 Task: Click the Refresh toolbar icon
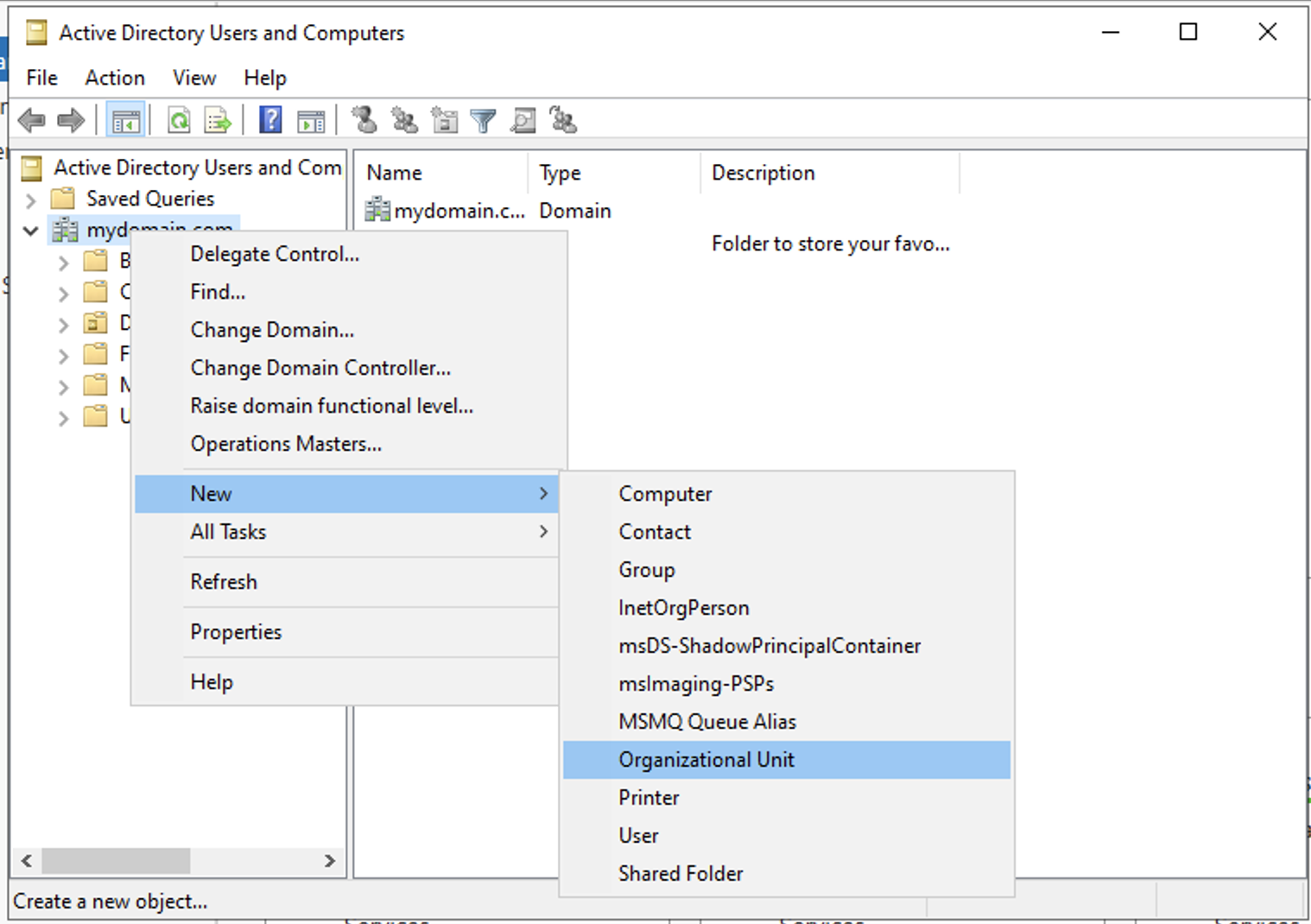point(179,120)
